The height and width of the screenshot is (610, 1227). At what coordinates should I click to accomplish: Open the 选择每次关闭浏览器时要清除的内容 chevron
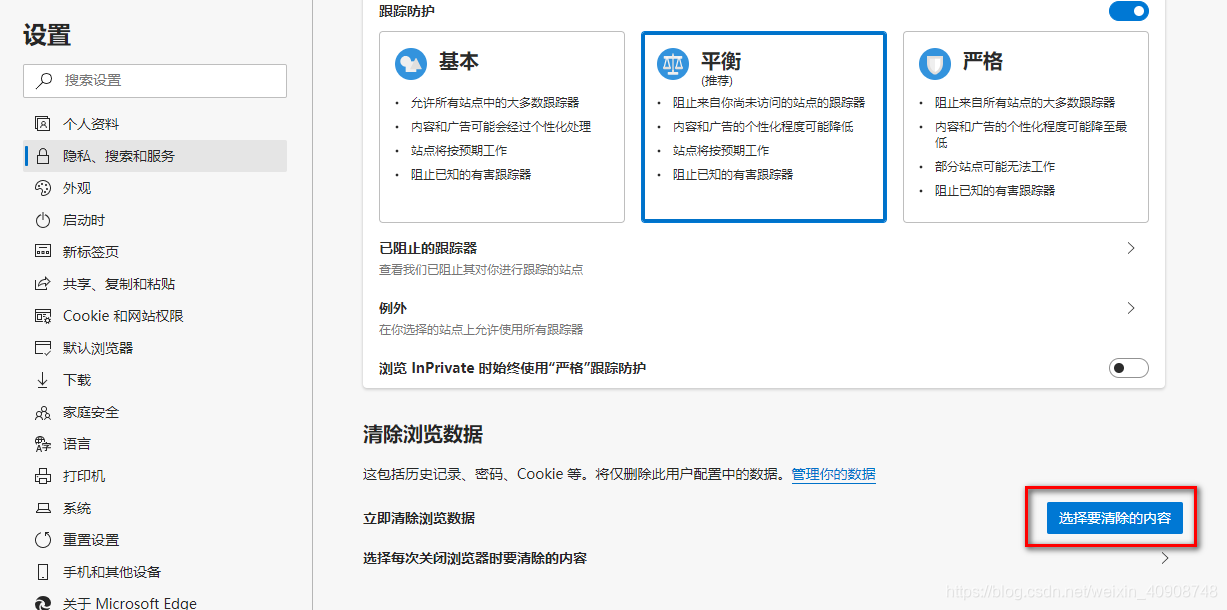coord(1164,558)
